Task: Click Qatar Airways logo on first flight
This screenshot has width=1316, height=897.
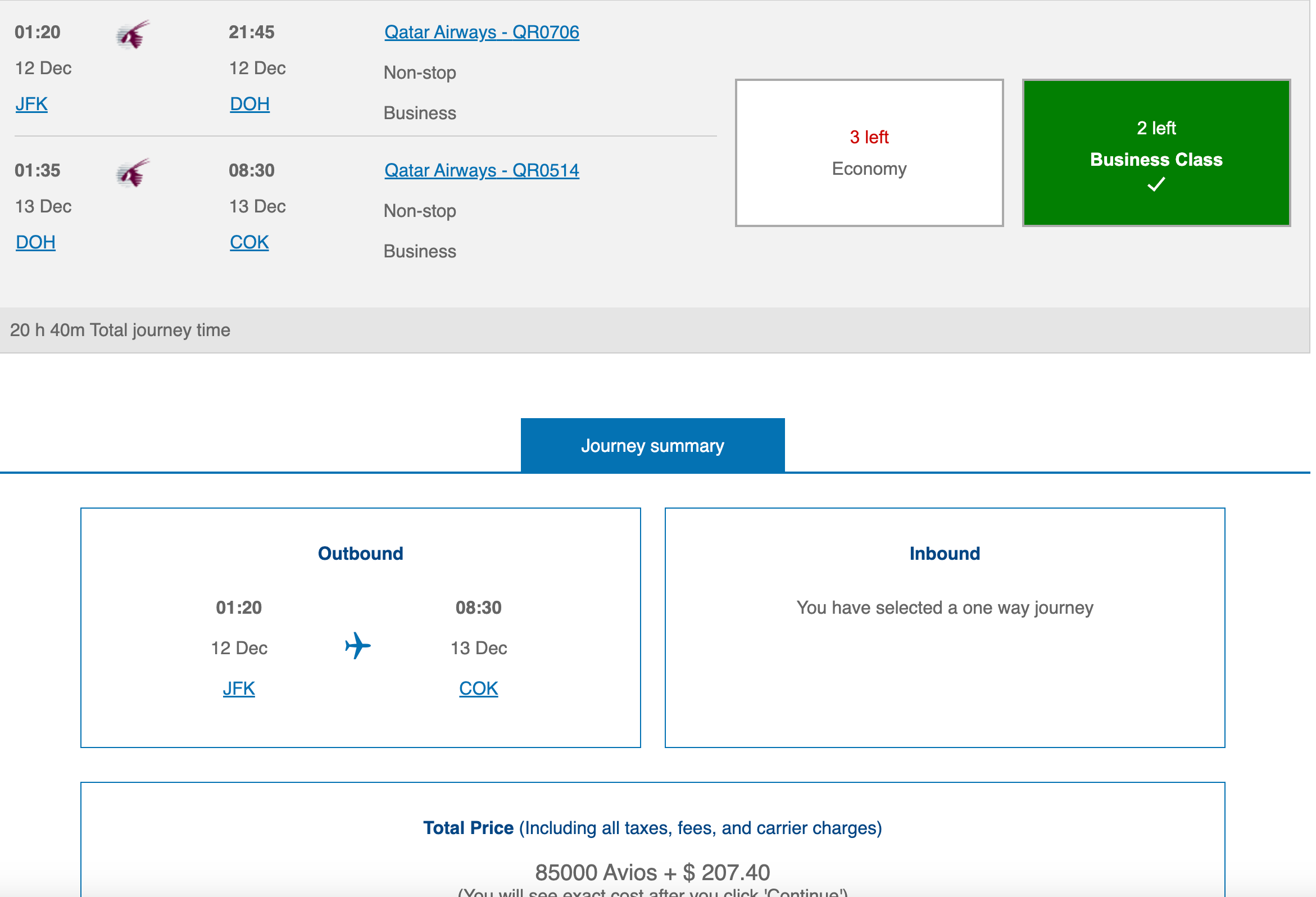Action: click(x=133, y=35)
